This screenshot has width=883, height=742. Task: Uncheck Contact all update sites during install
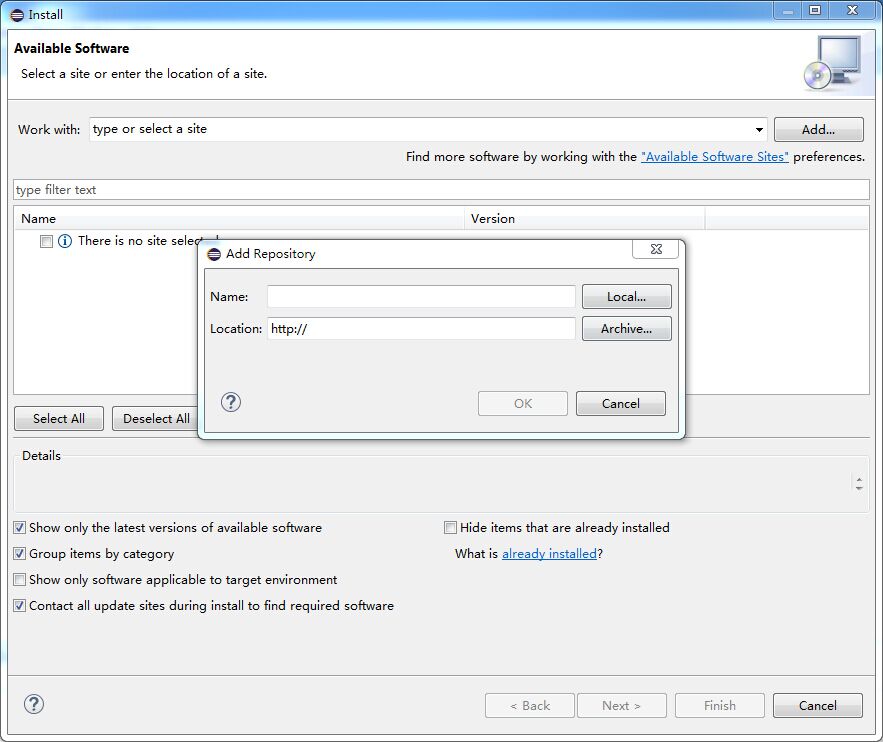click(x=20, y=606)
